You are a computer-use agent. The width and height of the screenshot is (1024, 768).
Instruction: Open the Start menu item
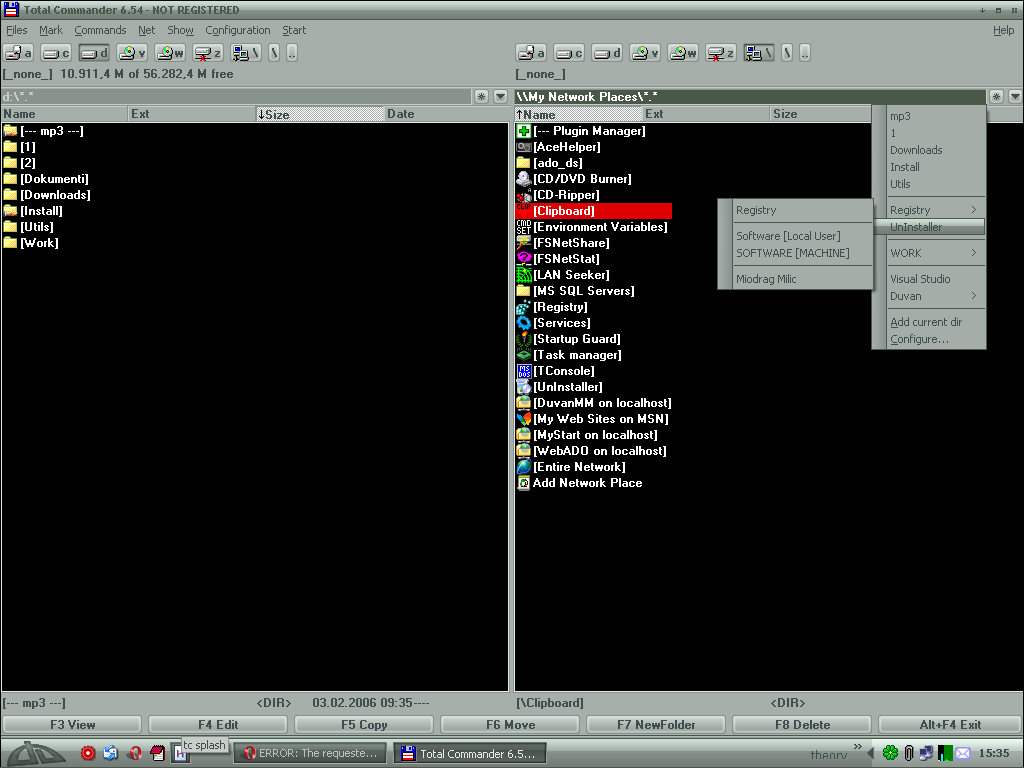coord(294,30)
